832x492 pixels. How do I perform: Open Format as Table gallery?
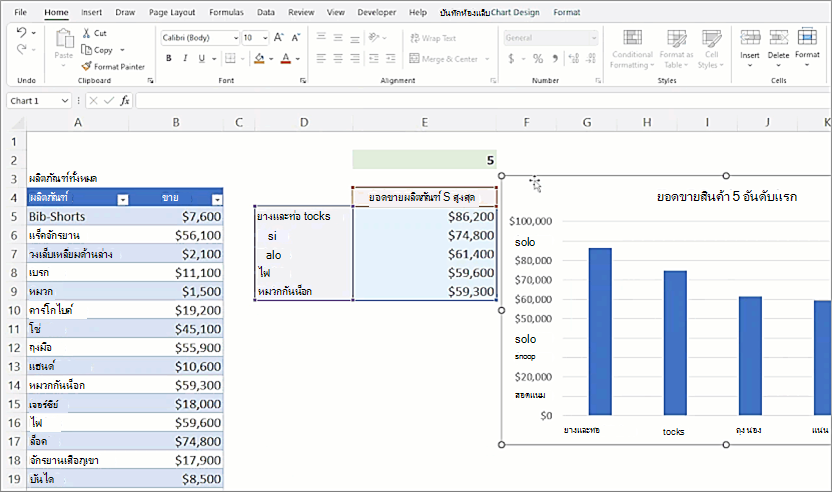[676, 49]
